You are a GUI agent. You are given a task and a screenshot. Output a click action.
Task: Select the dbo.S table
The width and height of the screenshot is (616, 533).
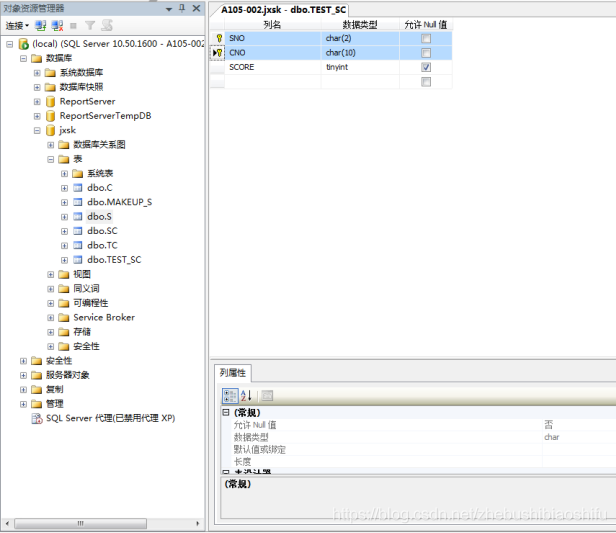tap(99, 216)
